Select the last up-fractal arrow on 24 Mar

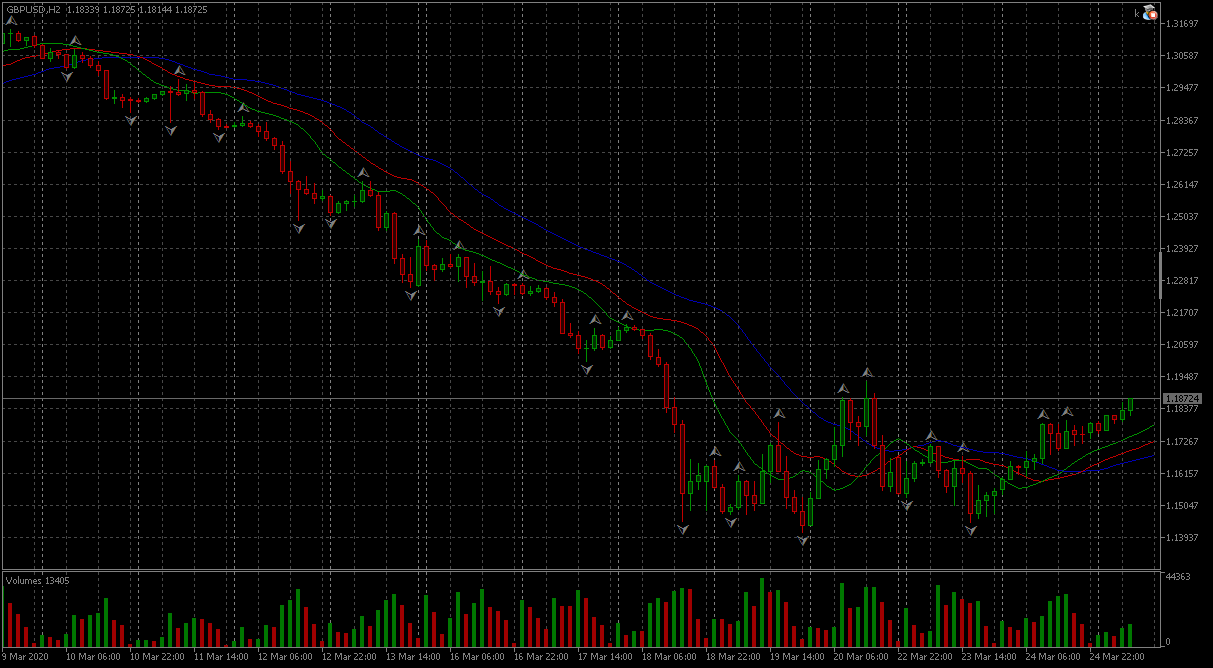(1067, 412)
